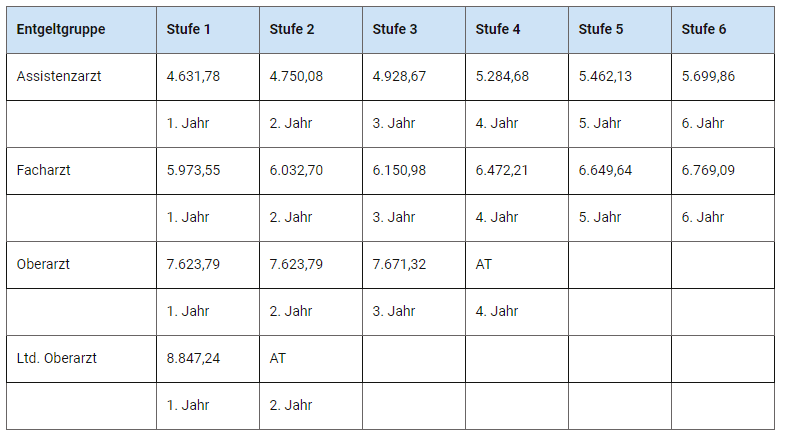Screen dimensions: 787x441
Task: Select the Ltd. Oberarzt row label
Action: 57,358
